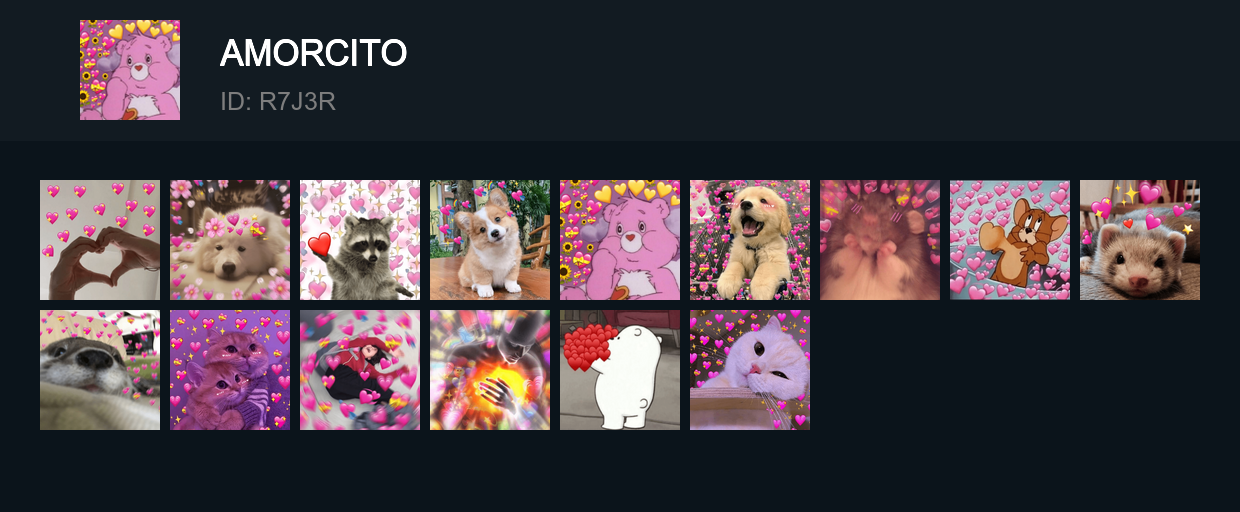Choose the pink Care Bear sticker in grid

tap(620, 240)
